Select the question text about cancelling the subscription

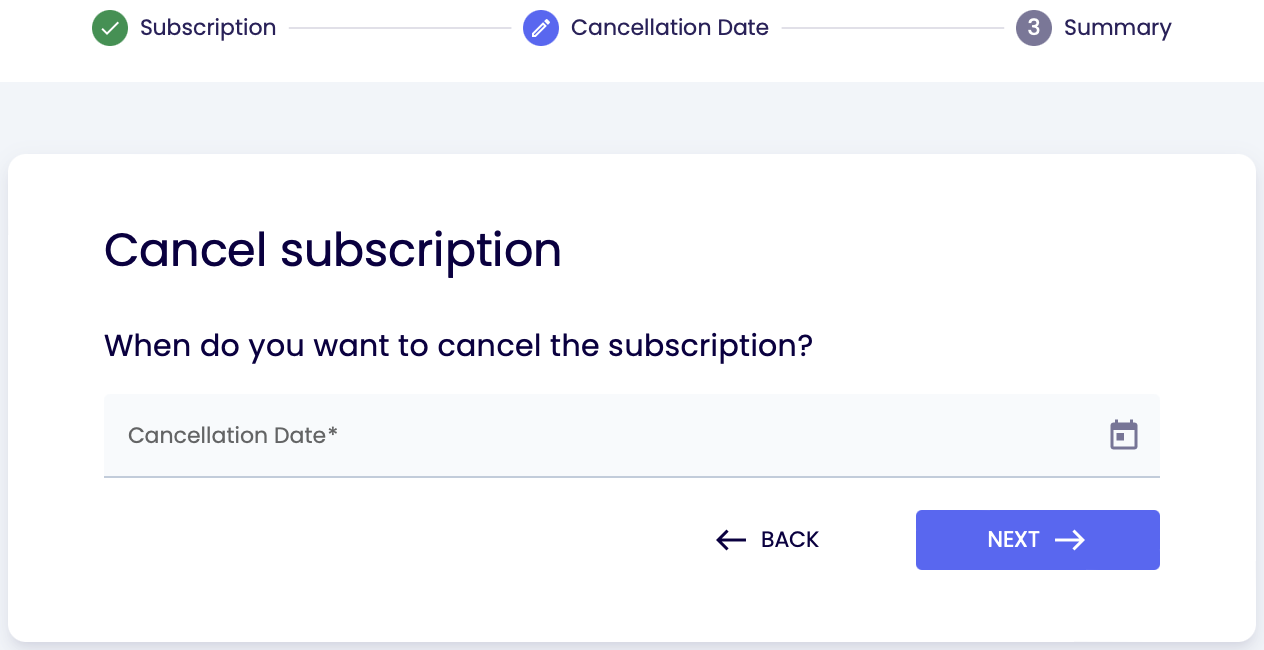click(x=458, y=346)
